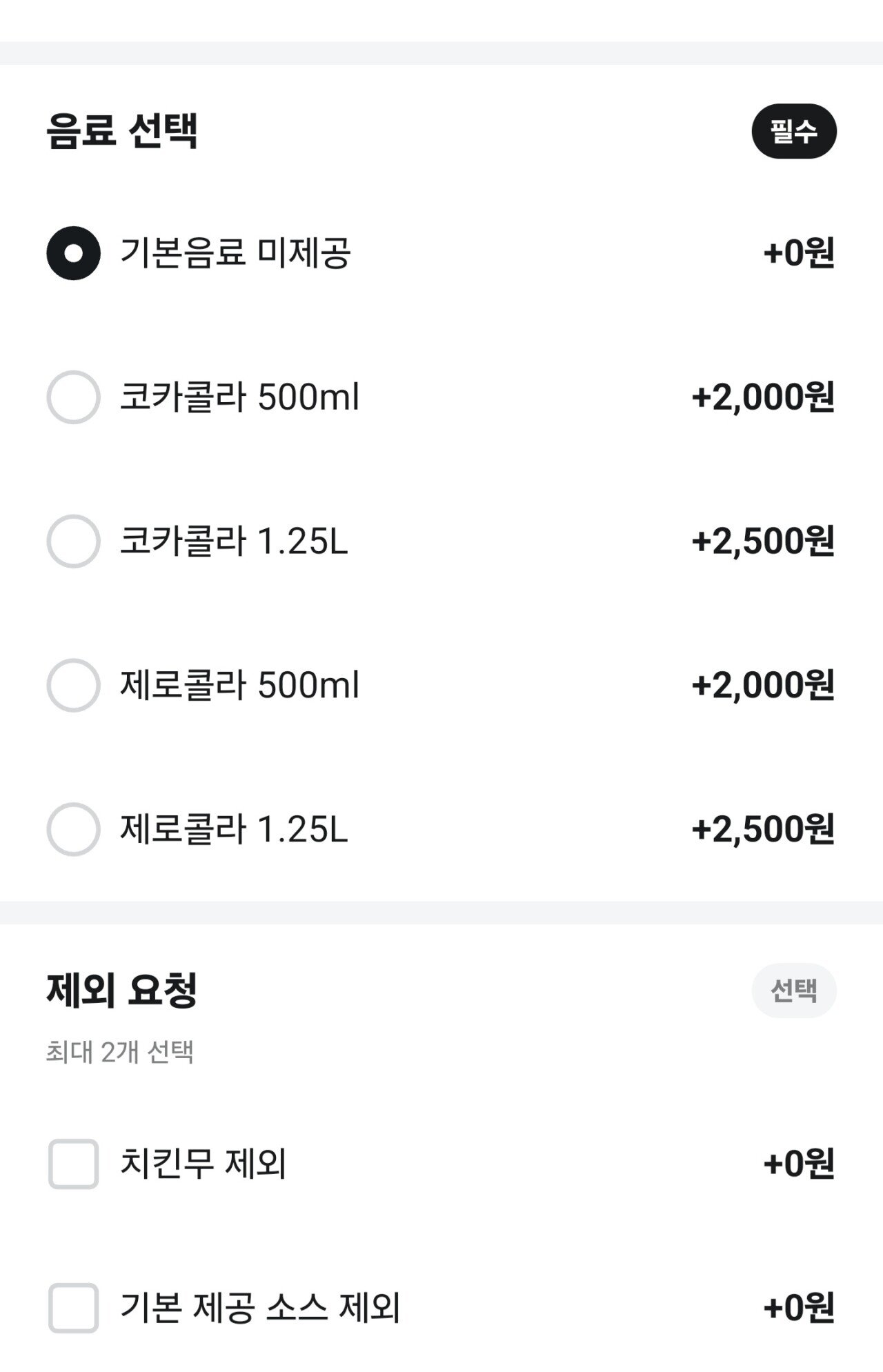Tap the 선택 badge beside 제외 요청
The width and height of the screenshot is (883, 1372).
794,991
